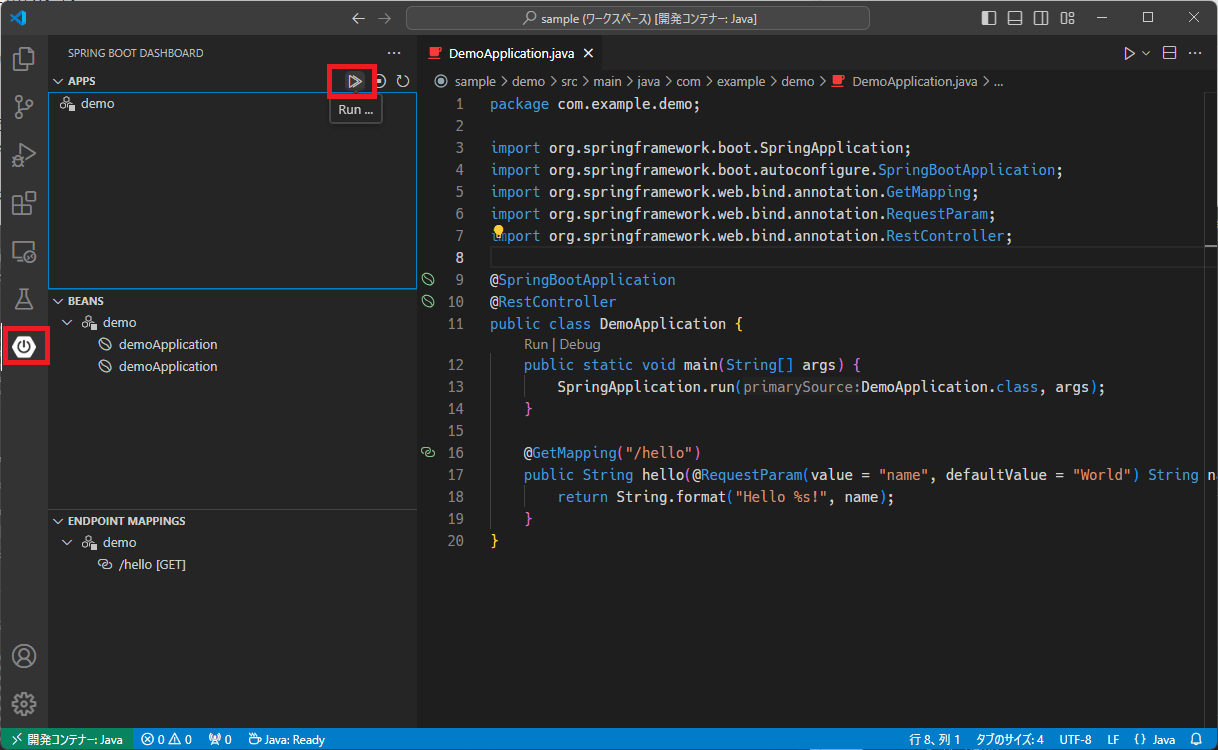This screenshot has height=750, width=1218.
Task: Select the DemoApplication.java editor tab
Action: (x=510, y=53)
